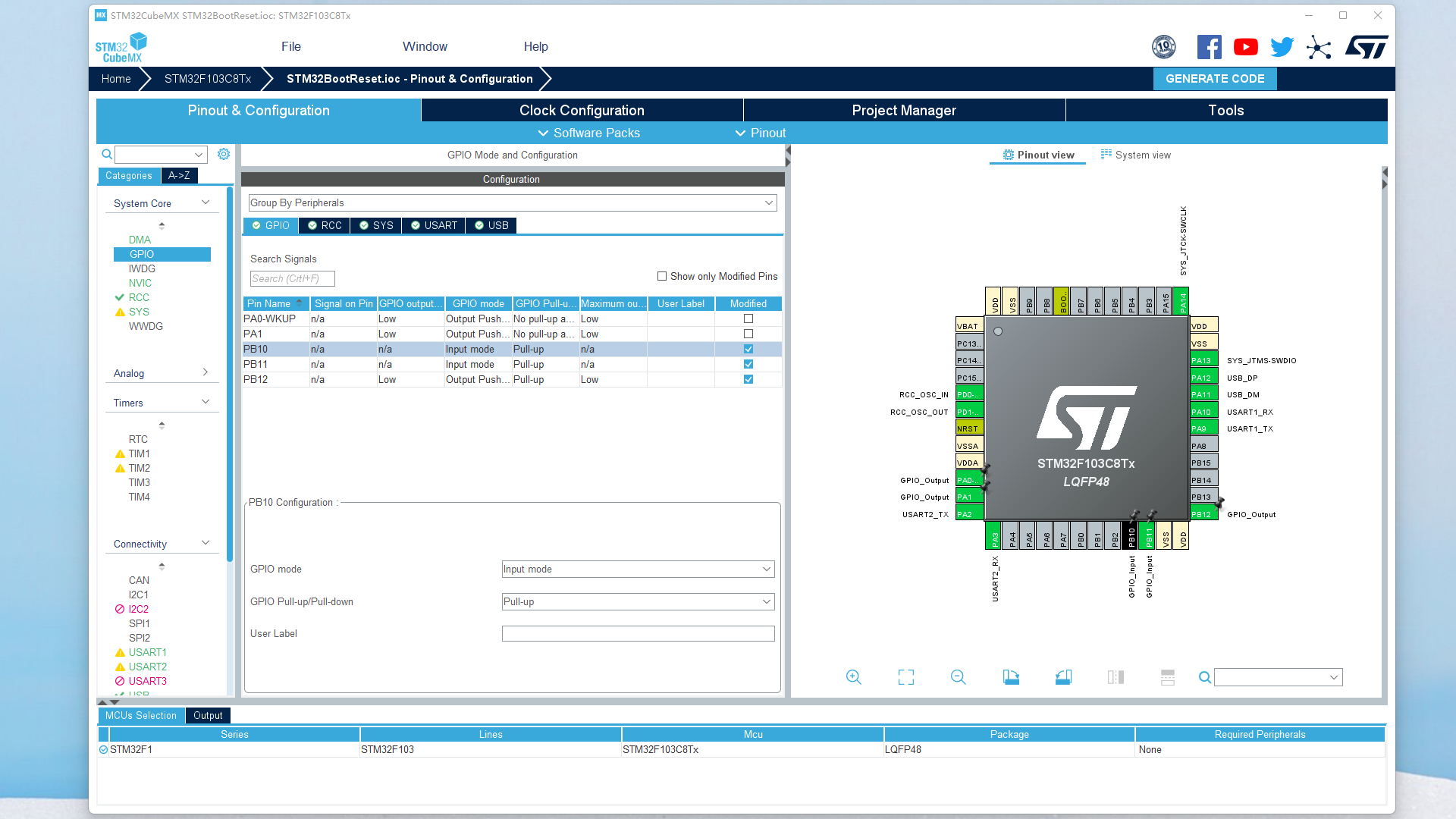The image size is (1456, 819).
Task: Click best fit to resize the chip view
Action: 905,677
